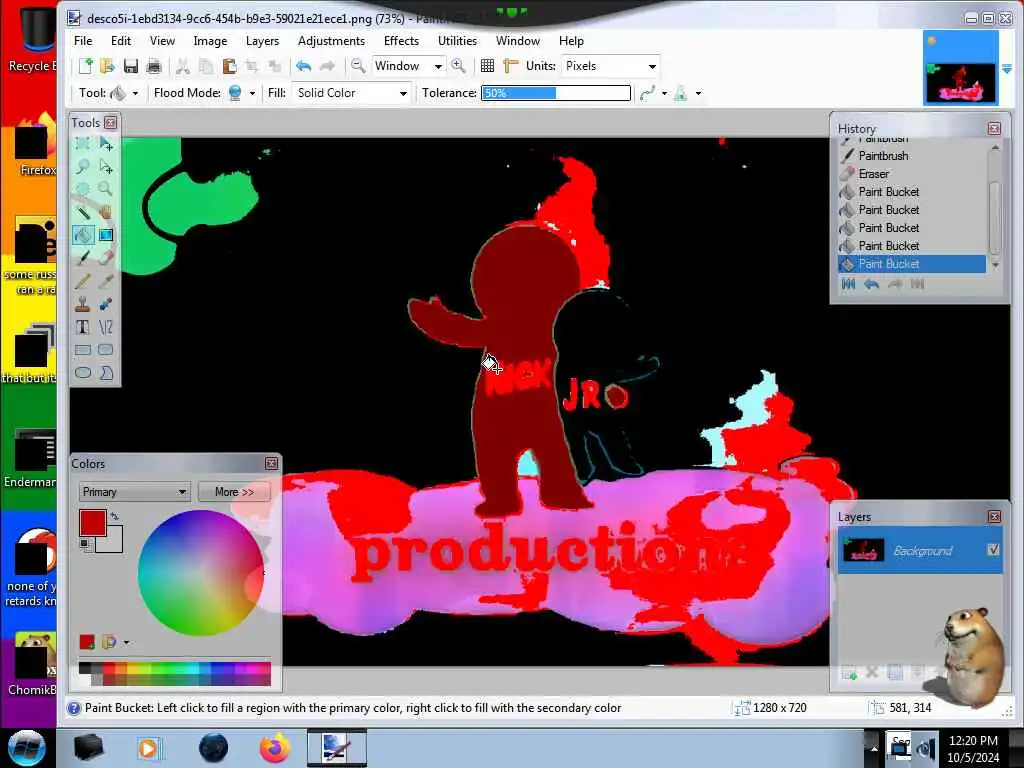Click the Open file toolbar icon
The image size is (1024, 768).
[x=108, y=66]
